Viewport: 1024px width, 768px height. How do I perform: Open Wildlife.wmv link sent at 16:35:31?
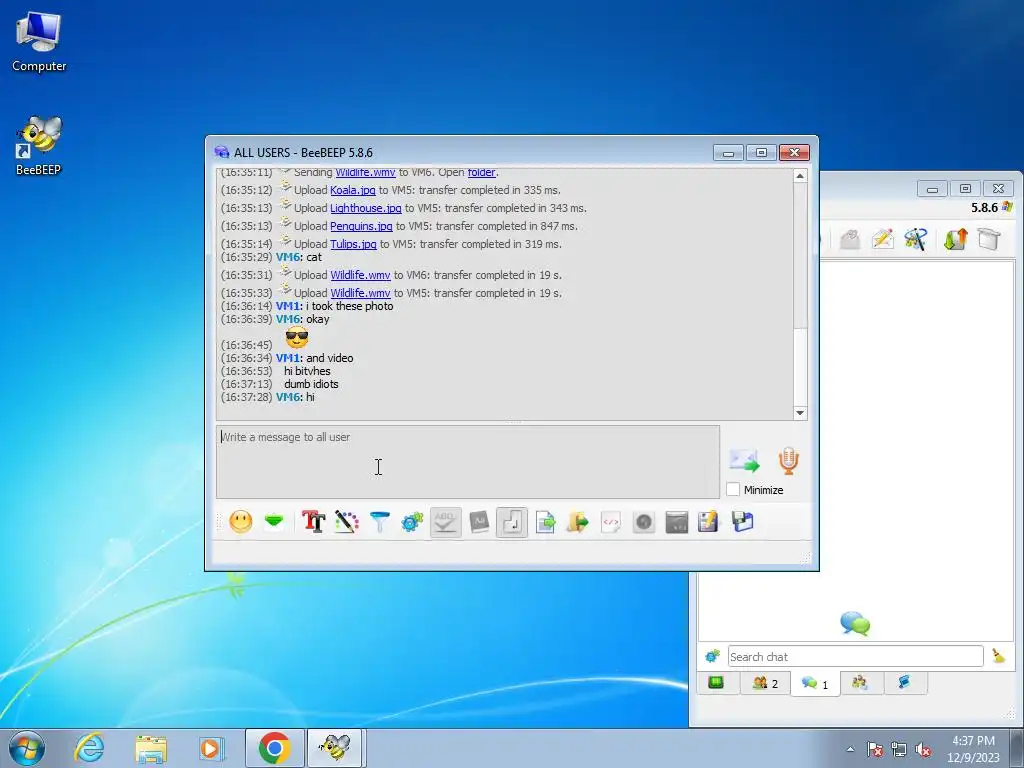coord(360,275)
